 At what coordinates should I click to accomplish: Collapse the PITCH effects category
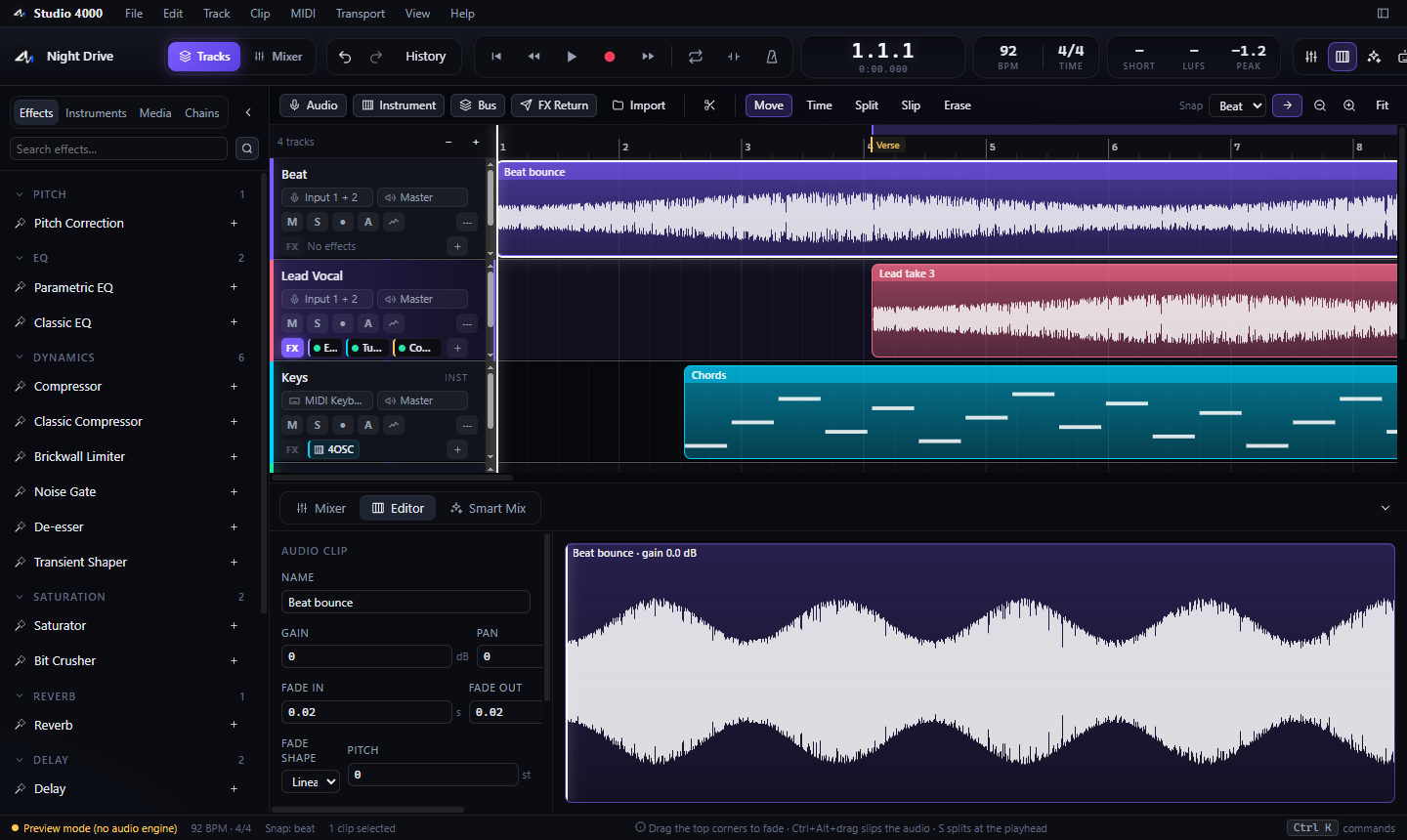click(20, 194)
